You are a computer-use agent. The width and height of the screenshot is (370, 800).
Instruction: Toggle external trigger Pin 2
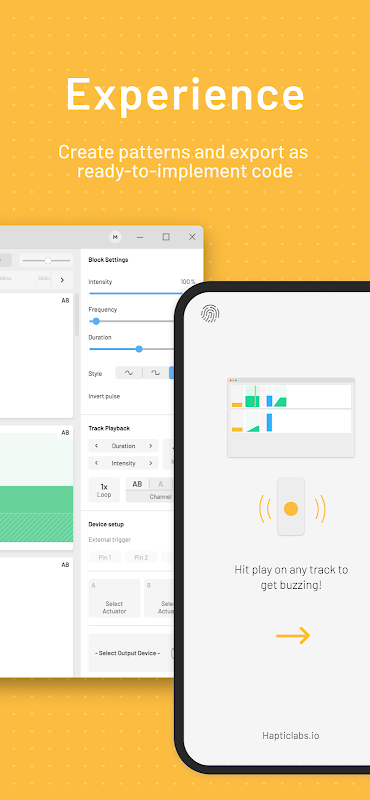[141, 557]
